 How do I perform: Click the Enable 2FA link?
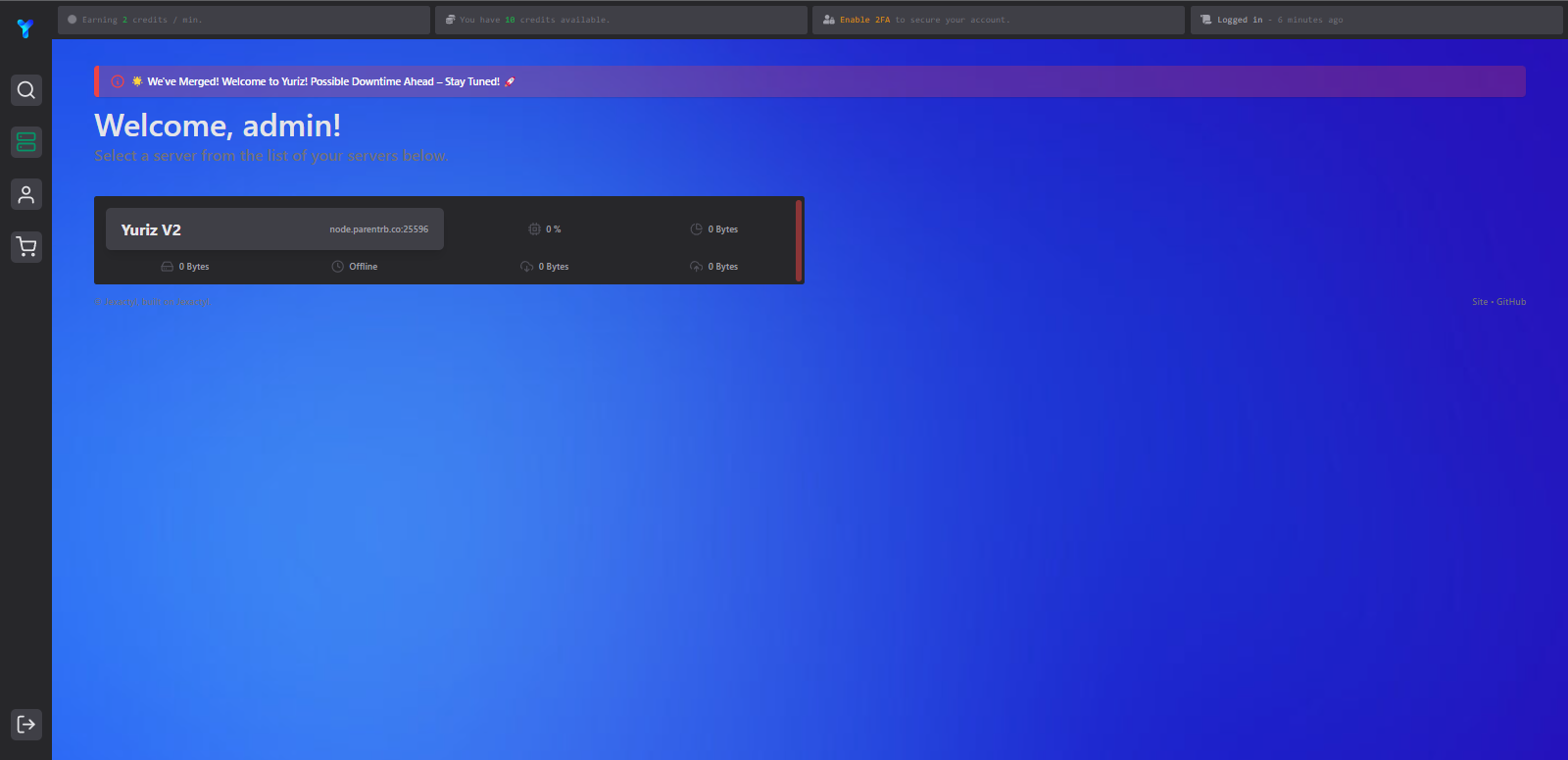click(864, 20)
